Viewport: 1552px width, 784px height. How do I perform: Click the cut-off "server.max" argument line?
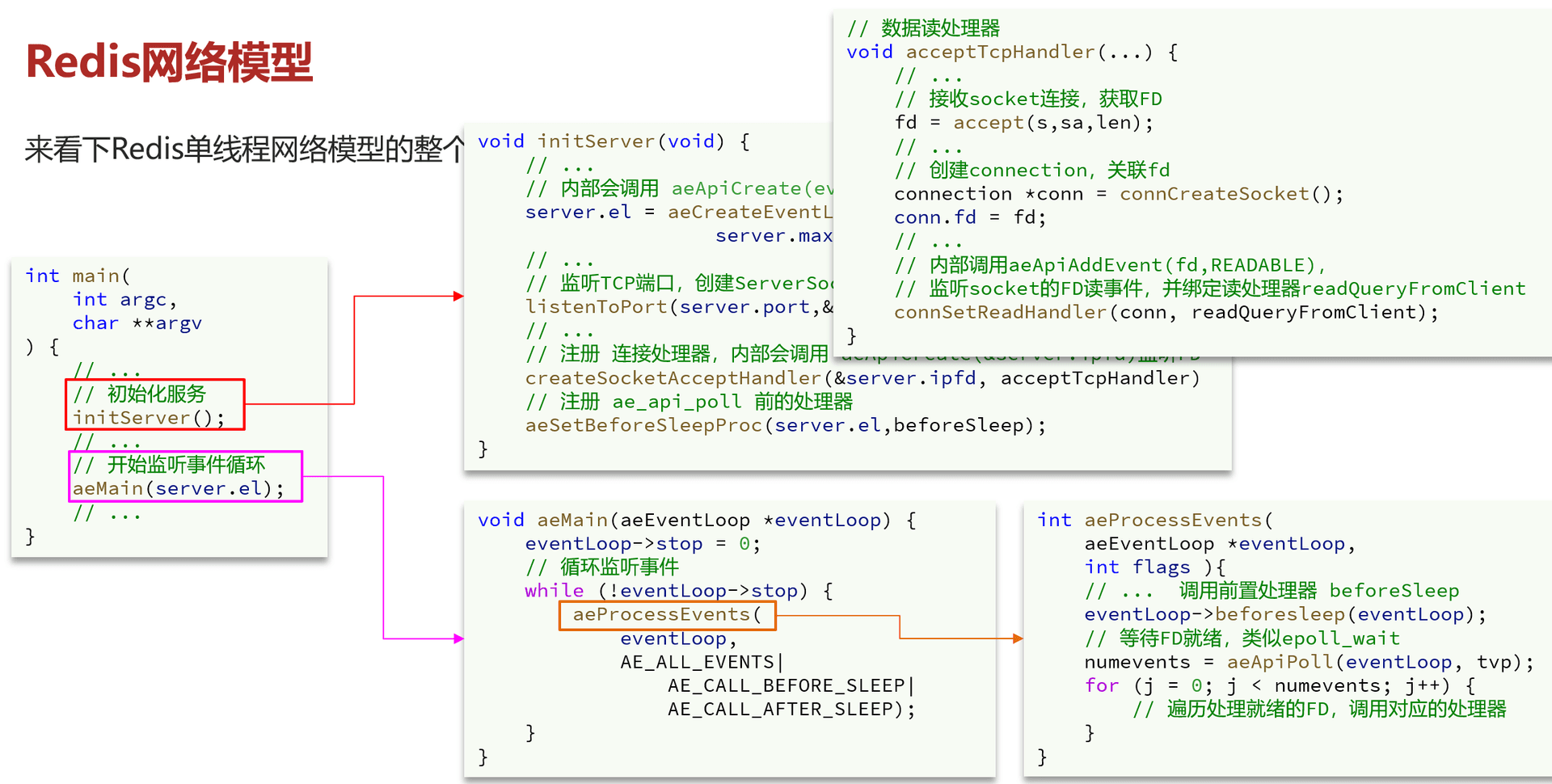coord(774,236)
